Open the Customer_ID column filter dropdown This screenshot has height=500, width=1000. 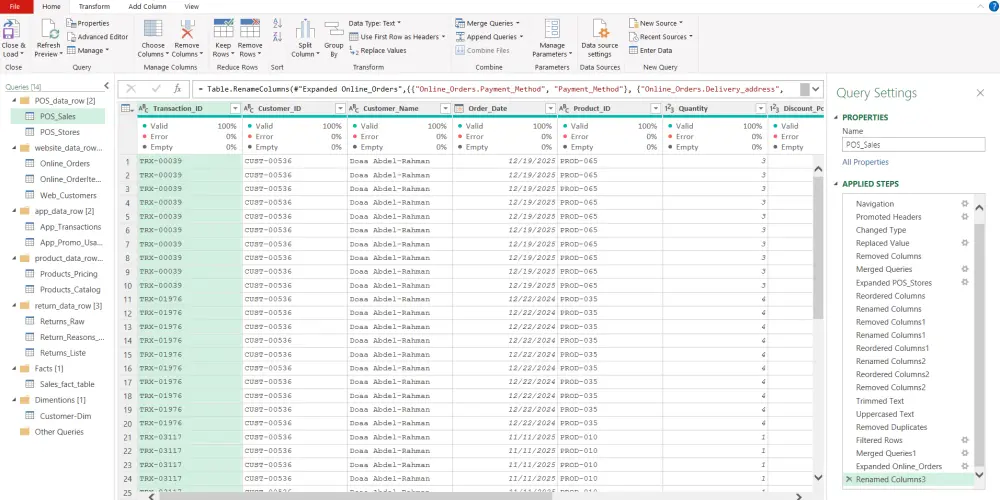pos(340,109)
